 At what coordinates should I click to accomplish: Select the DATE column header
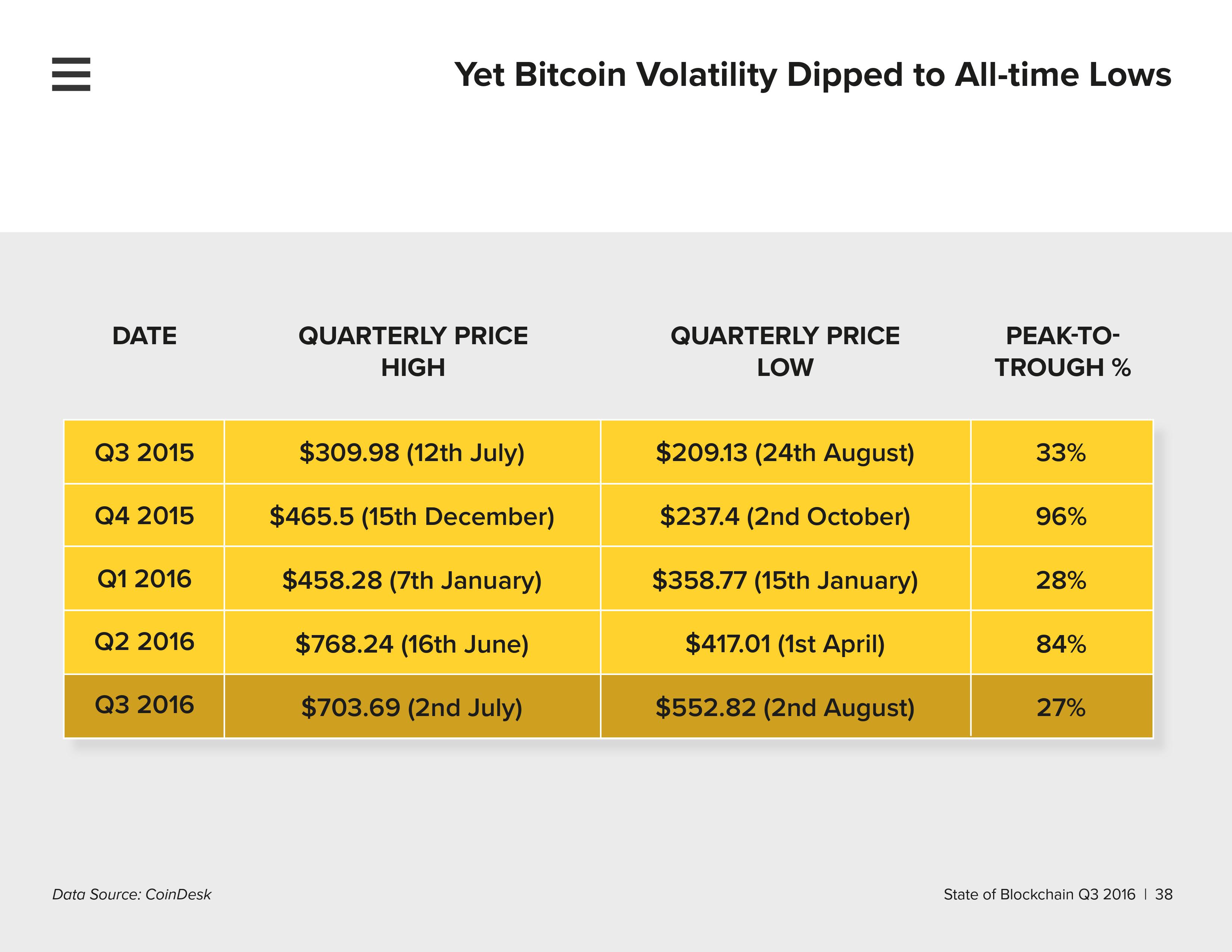click(x=144, y=336)
